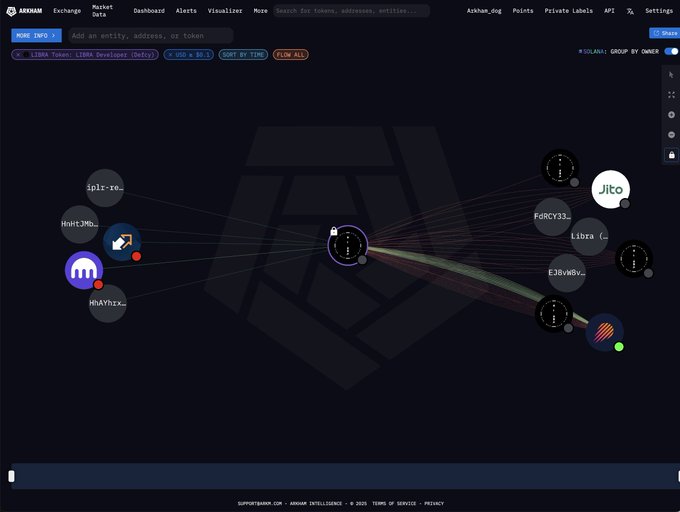Open the Privacy link
Screen dimensions: 680x512
[434, 503]
